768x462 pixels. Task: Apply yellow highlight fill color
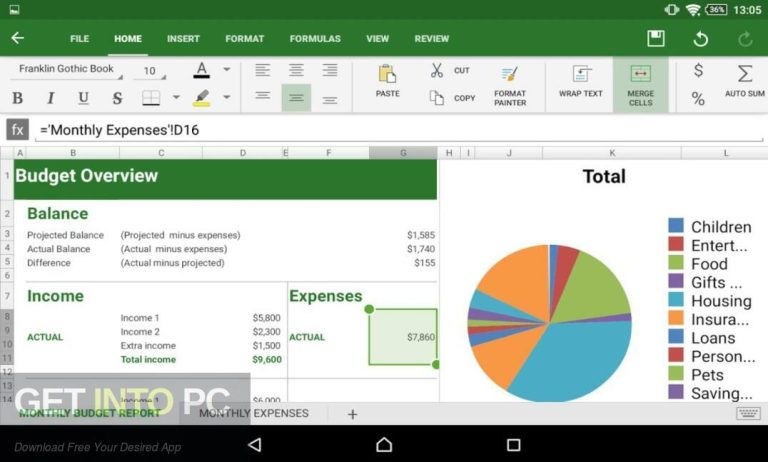(201, 97)
